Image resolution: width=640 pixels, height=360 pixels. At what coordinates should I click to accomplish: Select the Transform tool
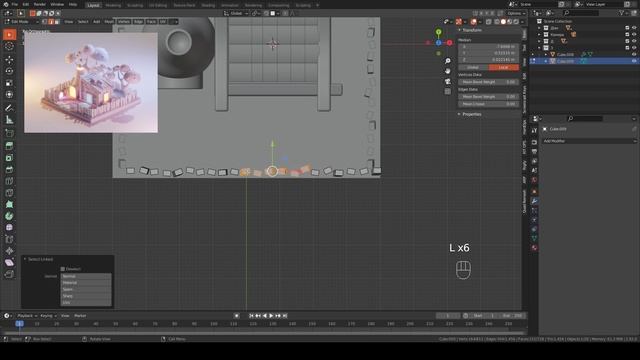[9, 94]
